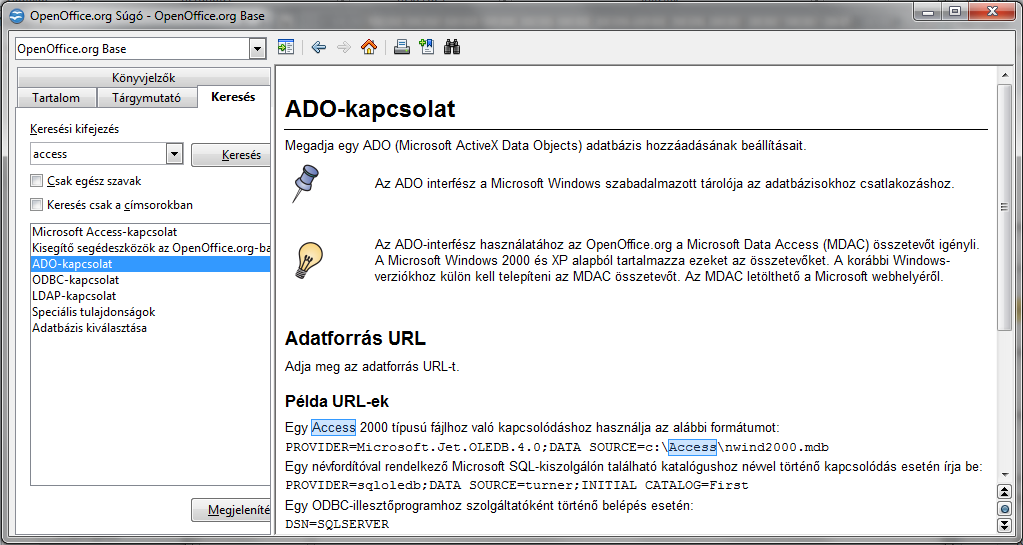Screen dimensions: 1023x545
Task: Click the pushpin note icon
Action: tap(306, 183)
